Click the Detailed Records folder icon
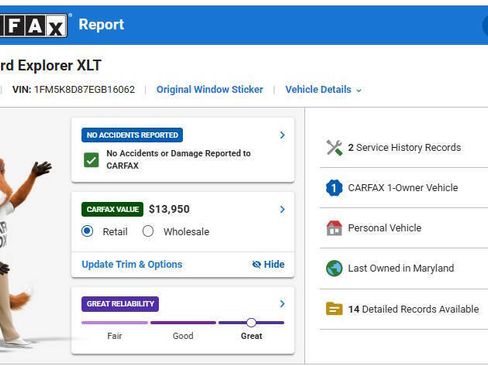Screen dimensions: 488x366 [x=334, y=309]
